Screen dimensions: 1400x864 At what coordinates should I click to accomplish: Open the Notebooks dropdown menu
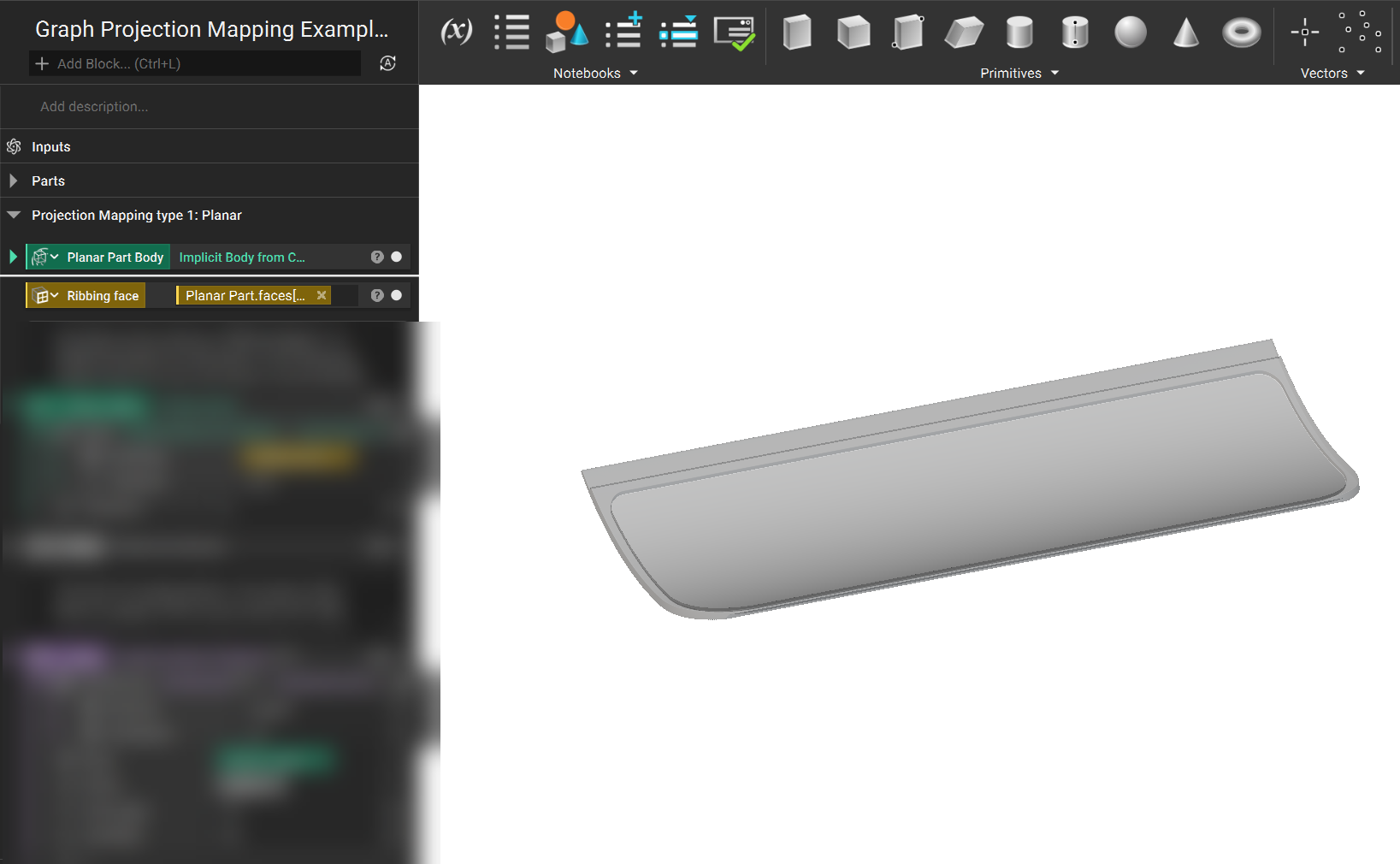[x=595, y=73]
